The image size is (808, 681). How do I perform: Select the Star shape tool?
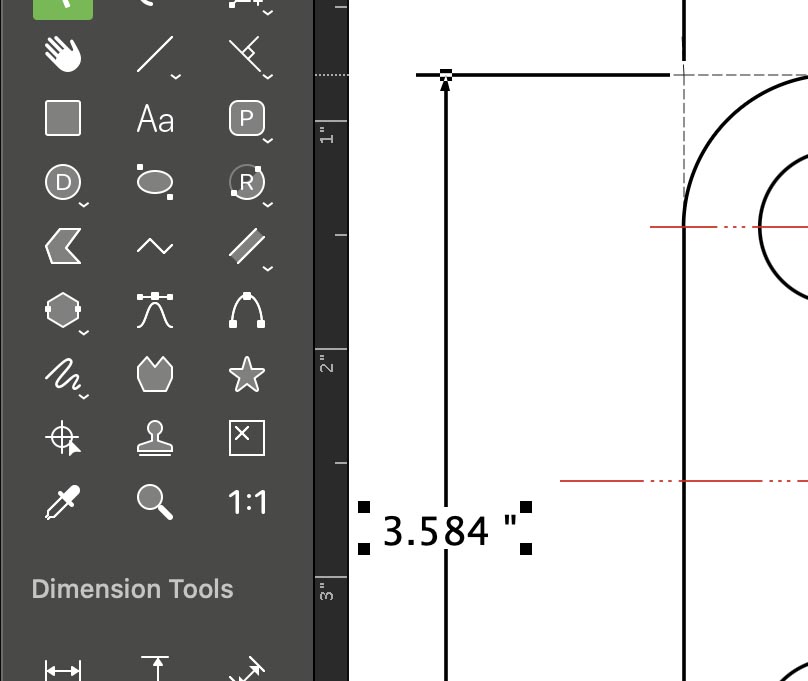click(x=247, y=375)
